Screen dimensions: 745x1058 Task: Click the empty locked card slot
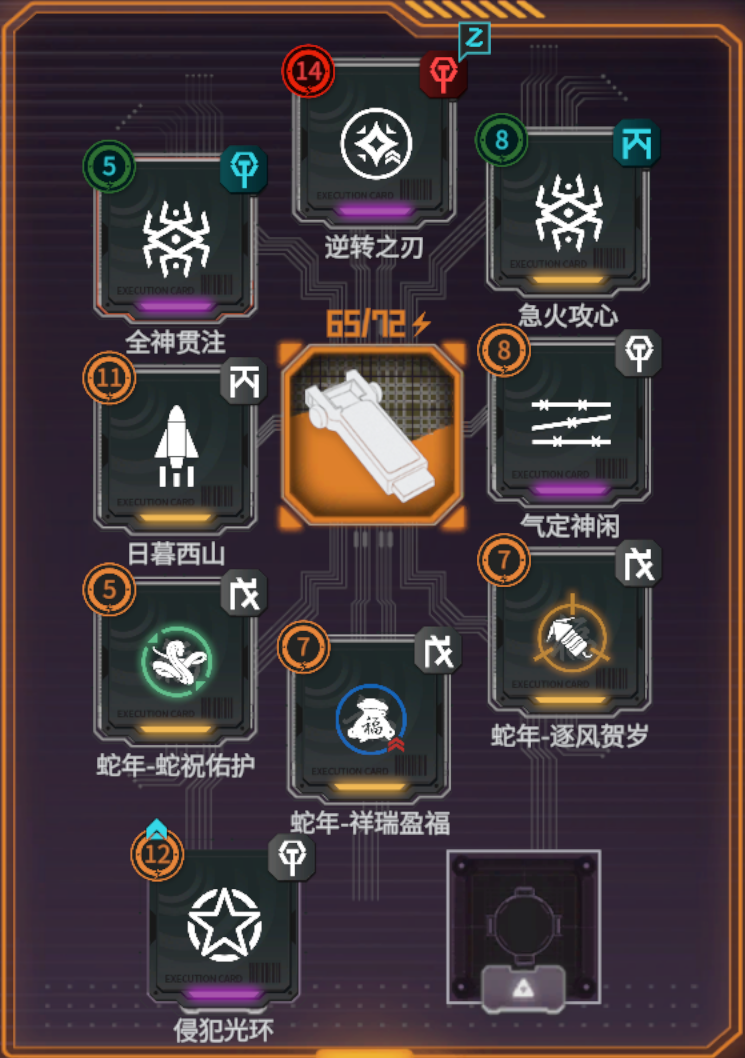(x=524, y=927)
